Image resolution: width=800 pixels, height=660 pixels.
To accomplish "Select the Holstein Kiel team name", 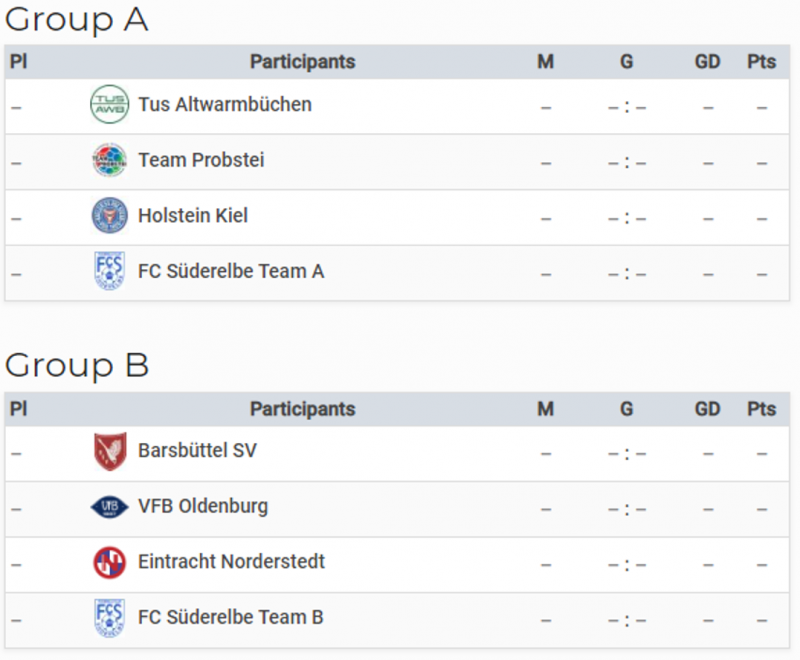I will [193, 216].
